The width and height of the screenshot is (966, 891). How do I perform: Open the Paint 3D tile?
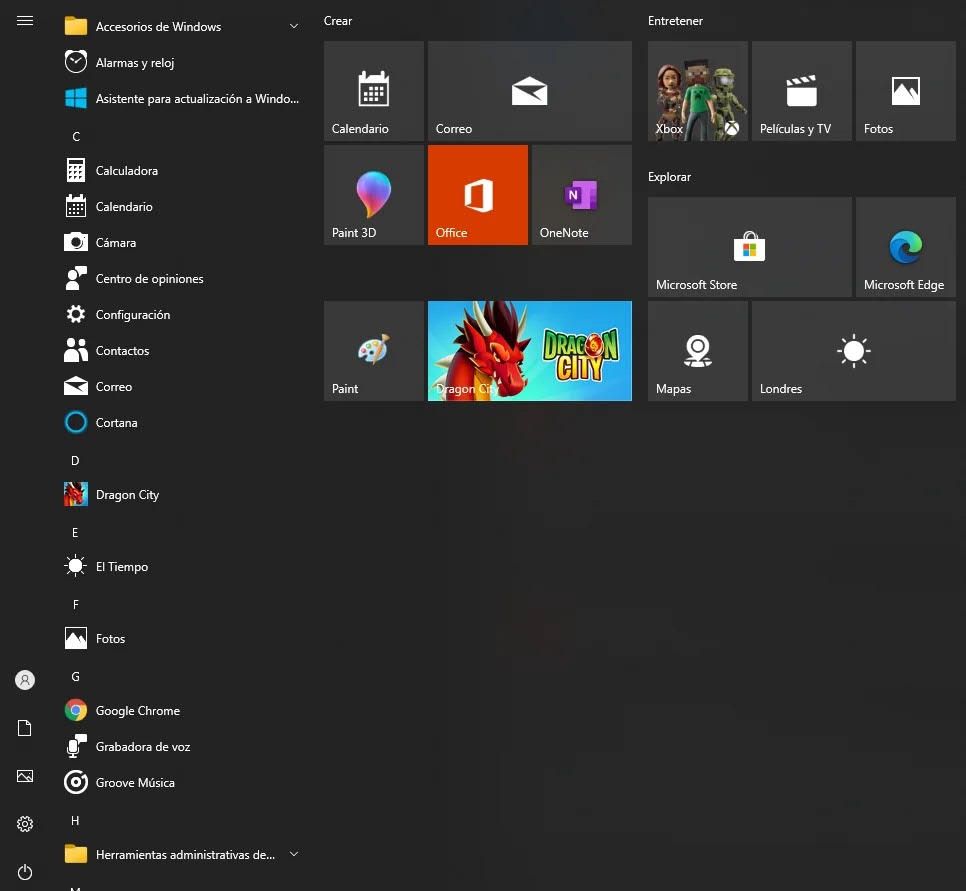(x=374, y=195)
